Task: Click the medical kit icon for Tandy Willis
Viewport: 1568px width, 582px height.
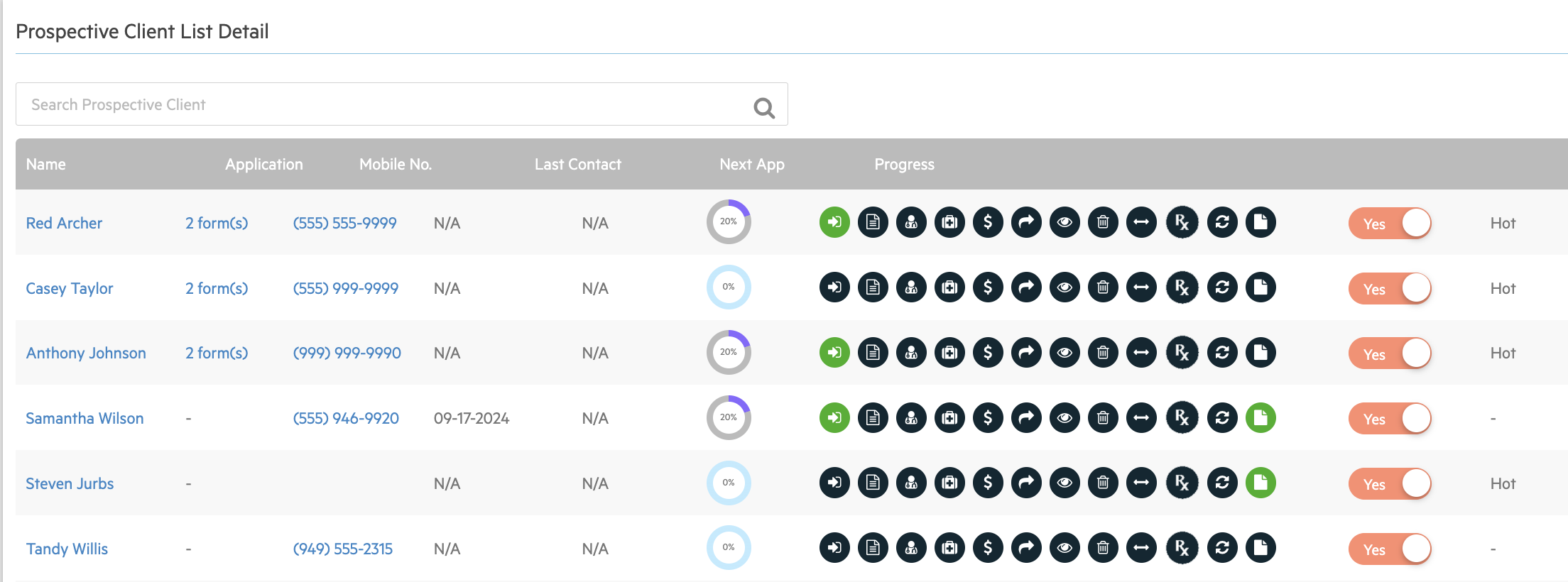Action: (949, 548)
